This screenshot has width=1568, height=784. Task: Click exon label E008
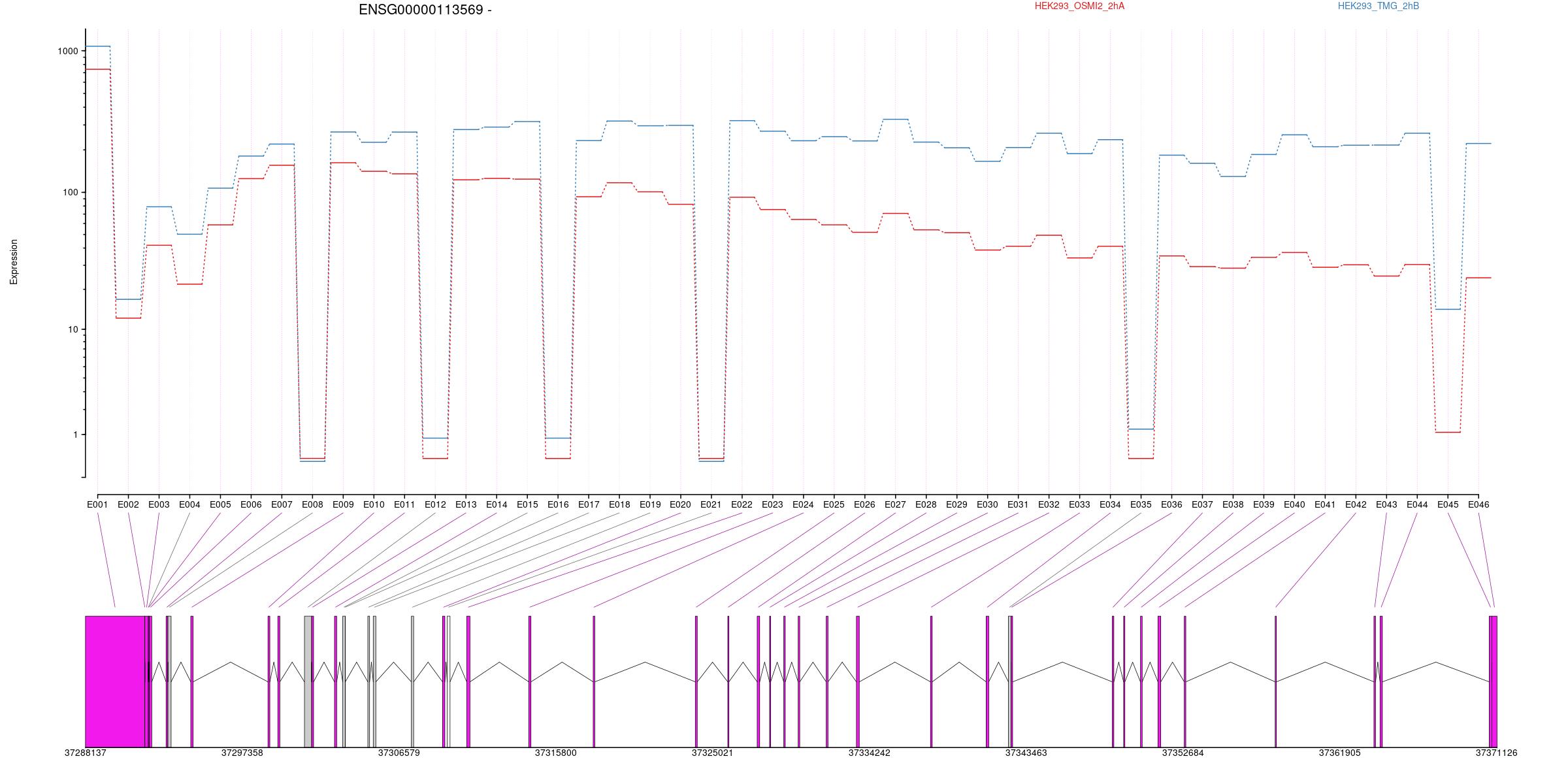pyautogui.click(x=312, y=505)
